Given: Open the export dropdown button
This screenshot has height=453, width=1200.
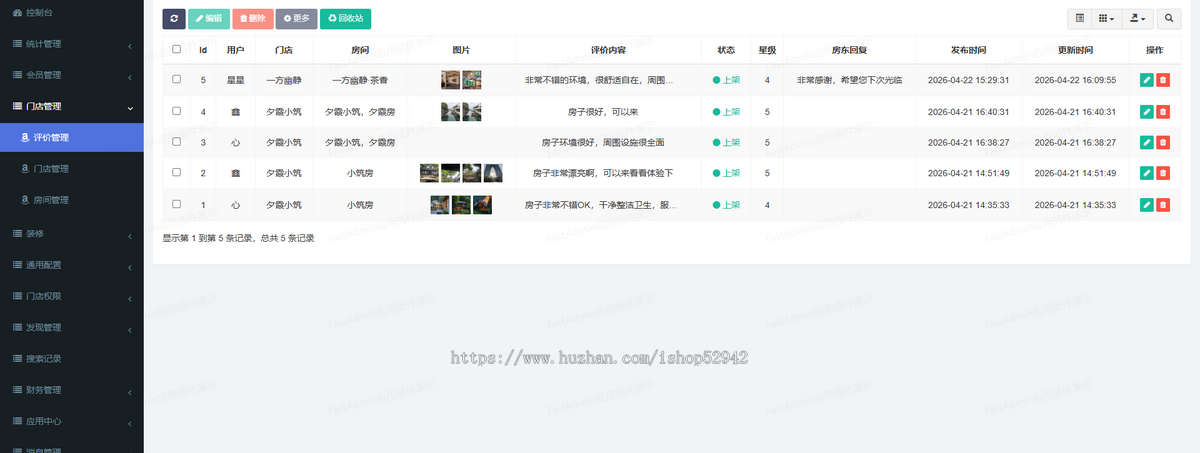Looking at the screenshot, I should pos(1138,18).
